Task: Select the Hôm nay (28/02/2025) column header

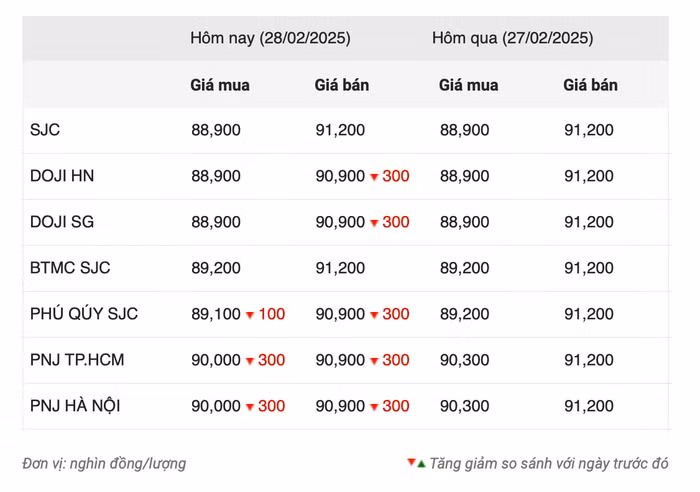Action: [270, 38]
